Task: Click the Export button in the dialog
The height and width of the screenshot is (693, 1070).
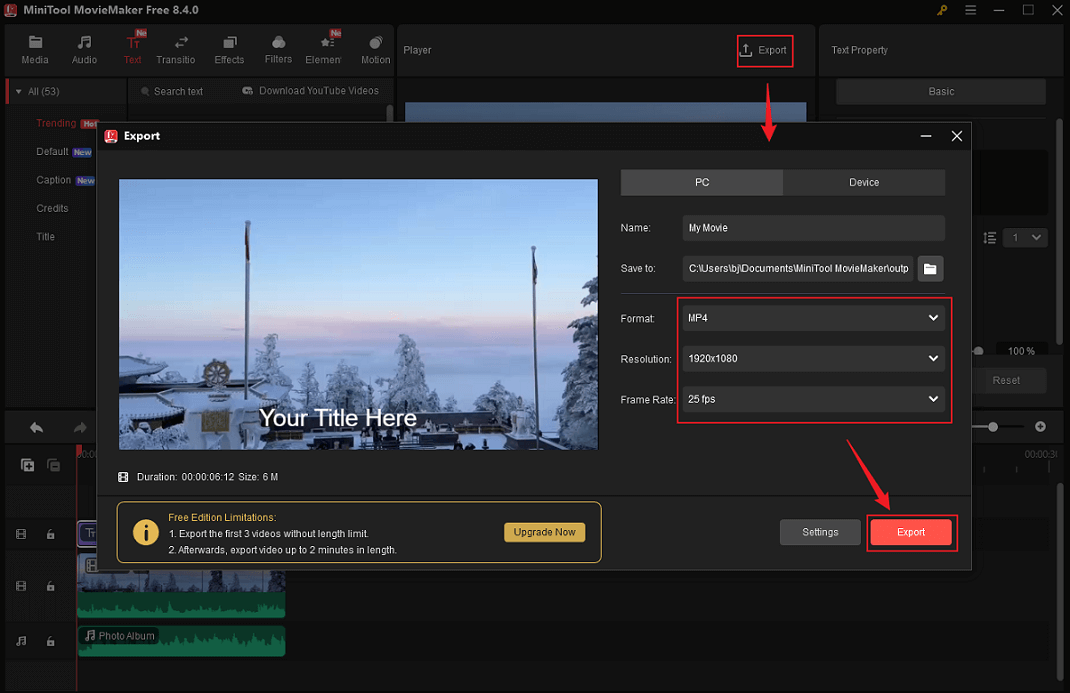Action: (911, 532)
